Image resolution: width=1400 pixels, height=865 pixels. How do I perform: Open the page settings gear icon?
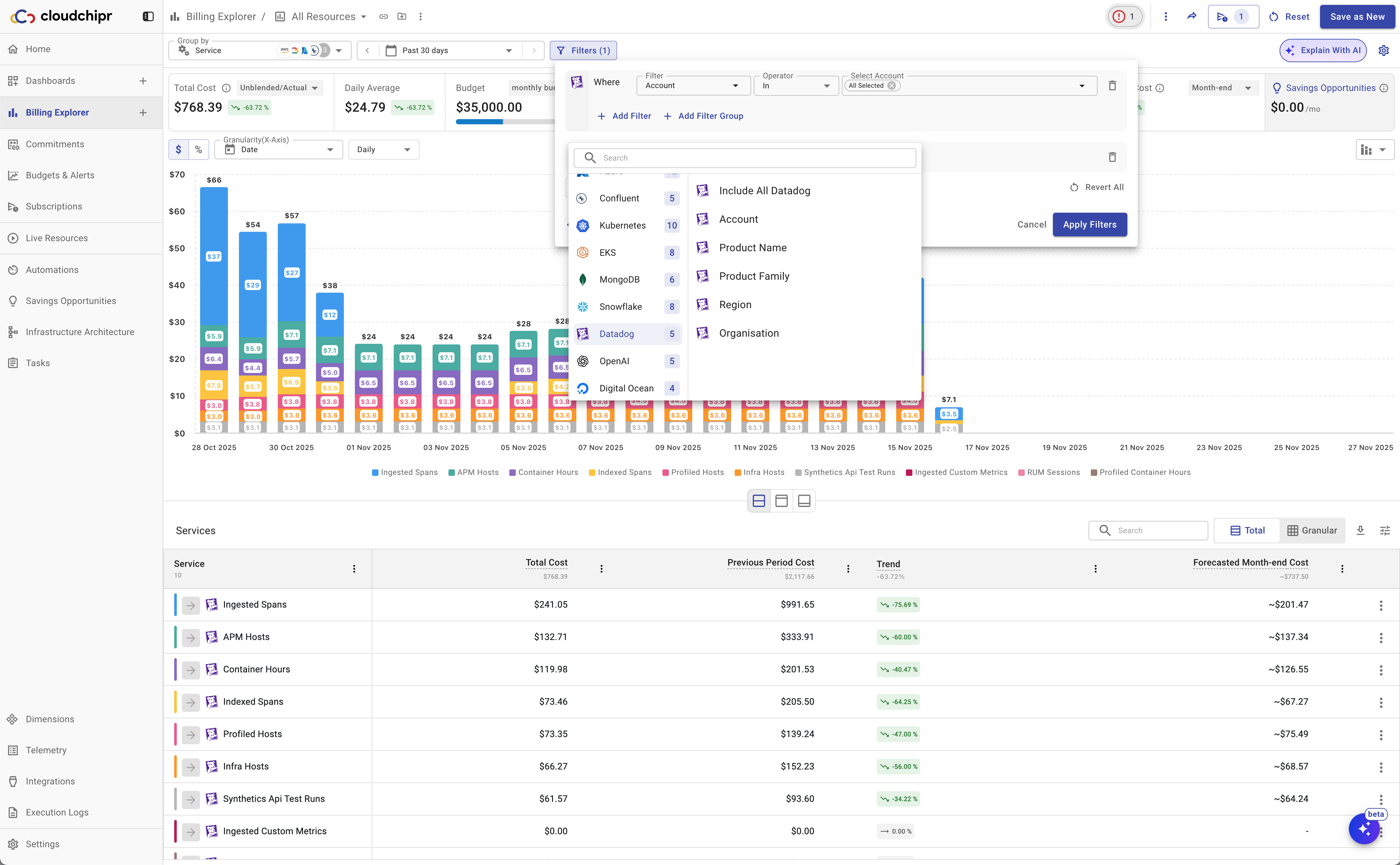point(1383,51)
